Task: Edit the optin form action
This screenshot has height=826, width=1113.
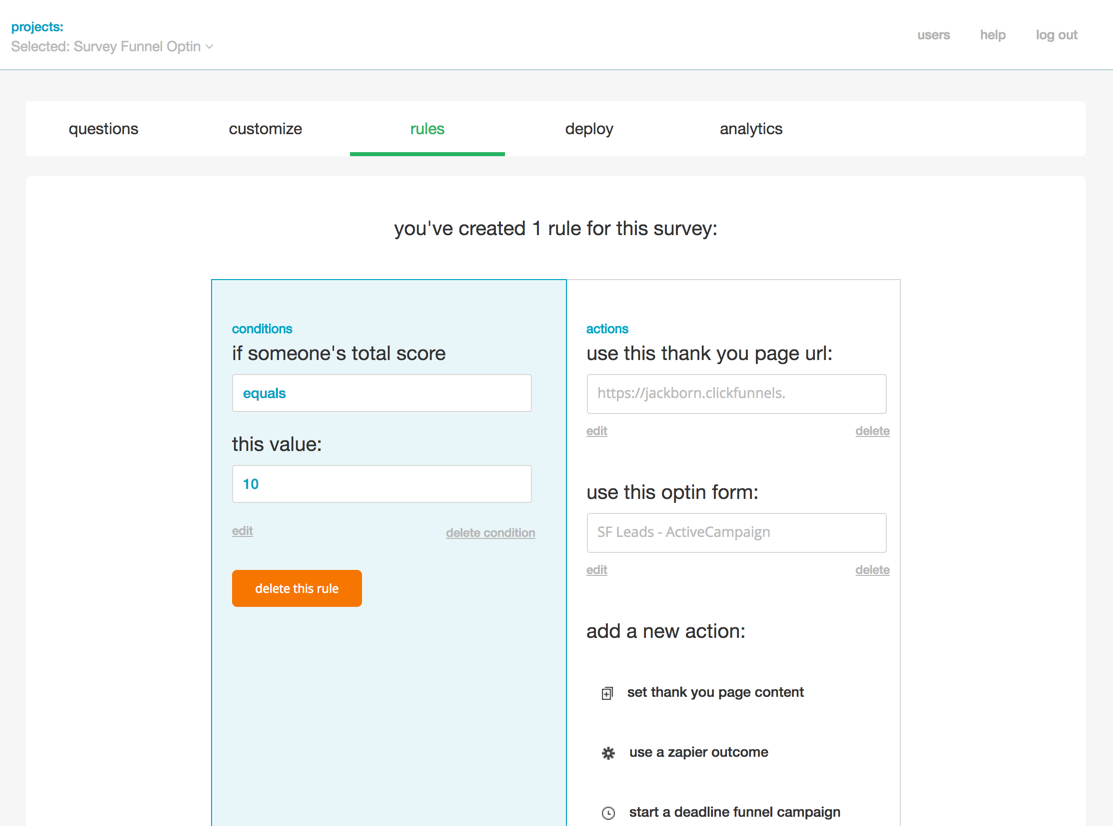Action: click(x=596, y=570)
